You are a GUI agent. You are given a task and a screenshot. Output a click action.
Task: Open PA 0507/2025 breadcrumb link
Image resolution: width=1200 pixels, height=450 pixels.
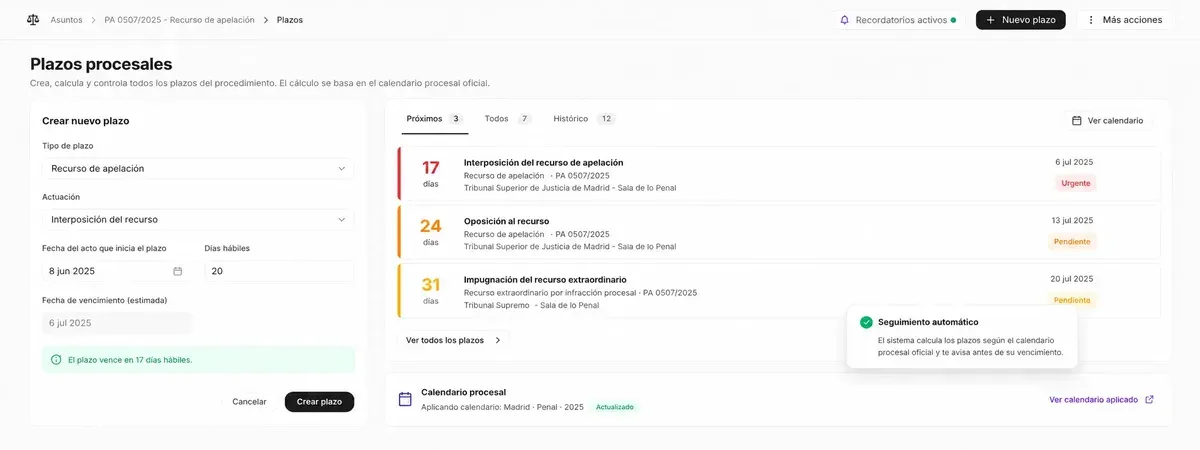click(x=179, y=20)
